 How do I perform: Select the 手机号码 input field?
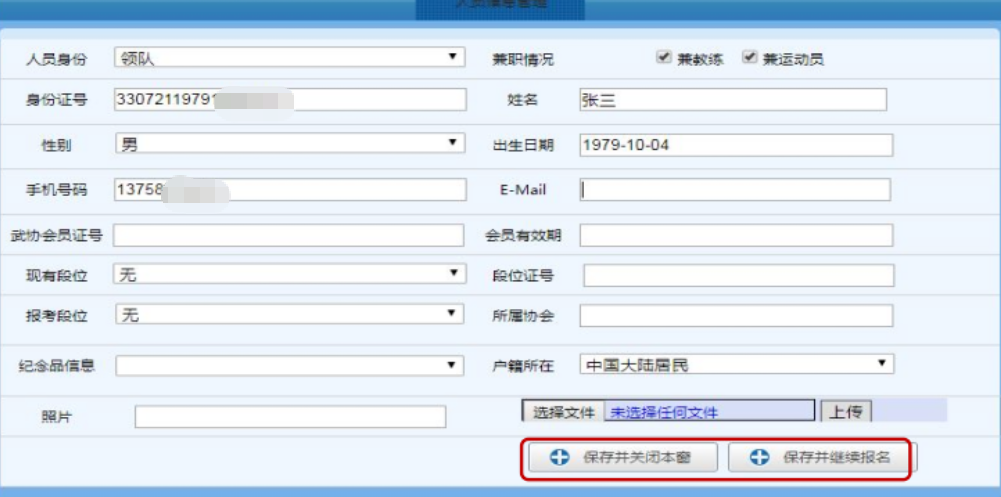click(290, 190)
